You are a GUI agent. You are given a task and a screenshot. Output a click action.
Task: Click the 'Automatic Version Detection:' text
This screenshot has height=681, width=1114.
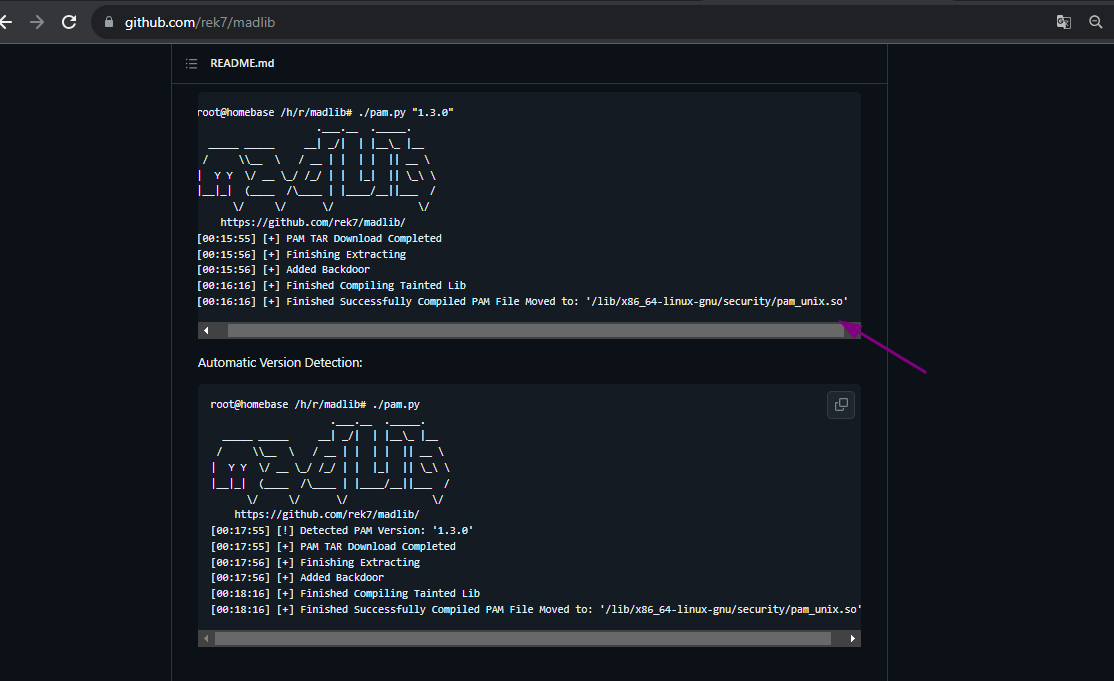[x=280, y=362]
